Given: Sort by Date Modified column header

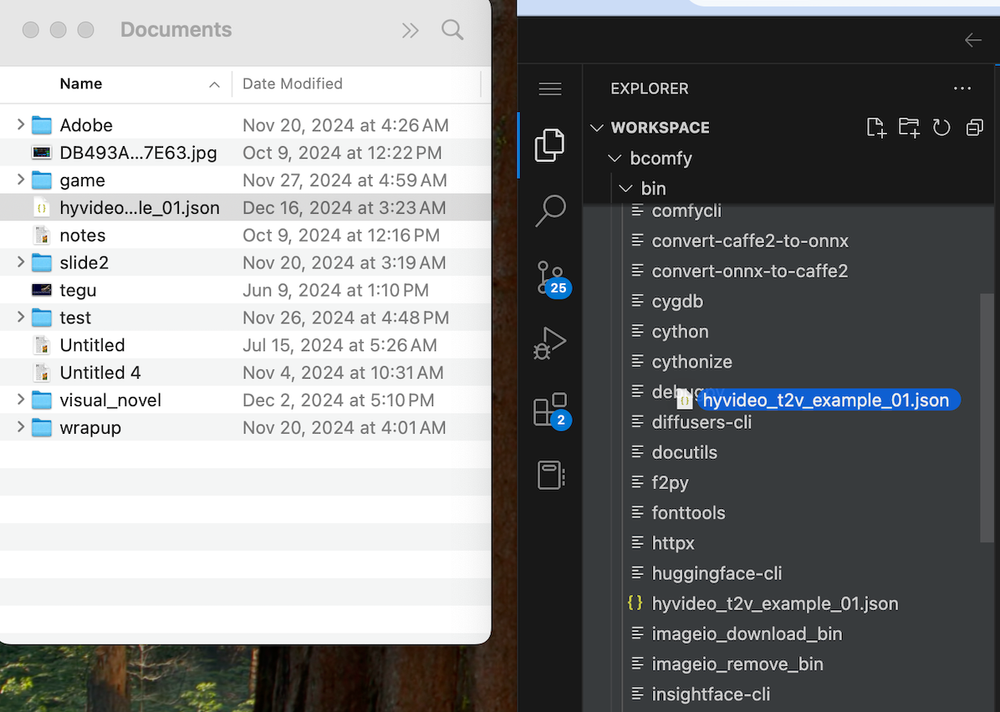Looking at the screenshot, I should (x=293, y=84).
